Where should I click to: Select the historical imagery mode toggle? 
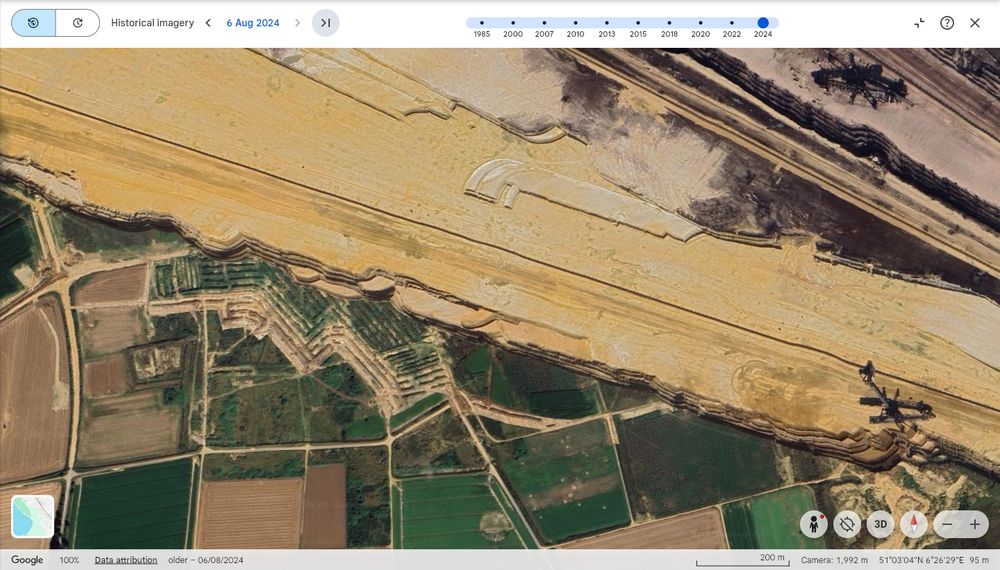coord(33,23)
